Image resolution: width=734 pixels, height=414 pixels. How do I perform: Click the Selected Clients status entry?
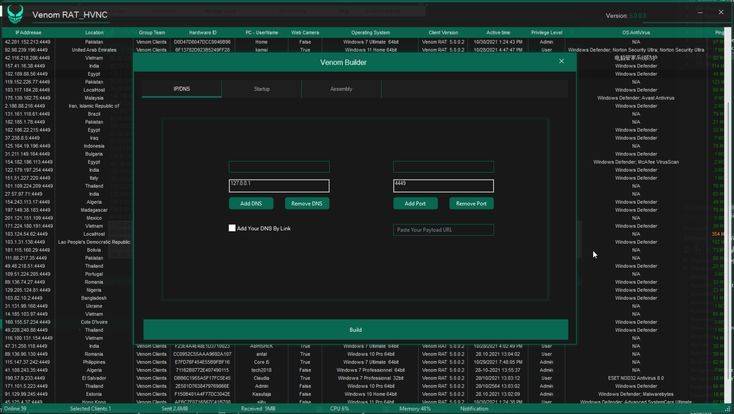tap(90, 409)
